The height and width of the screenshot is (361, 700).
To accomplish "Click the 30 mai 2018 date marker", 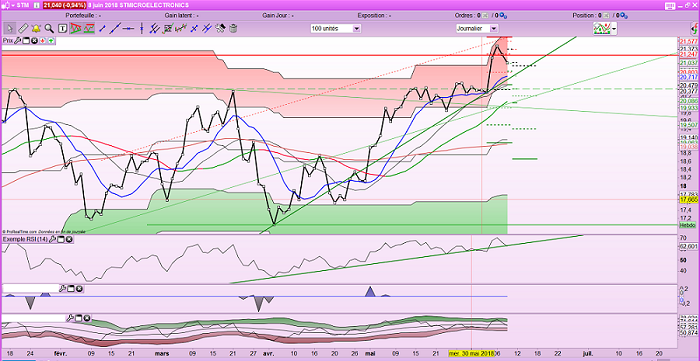I will pyautogui.click(x=471, y=353).
